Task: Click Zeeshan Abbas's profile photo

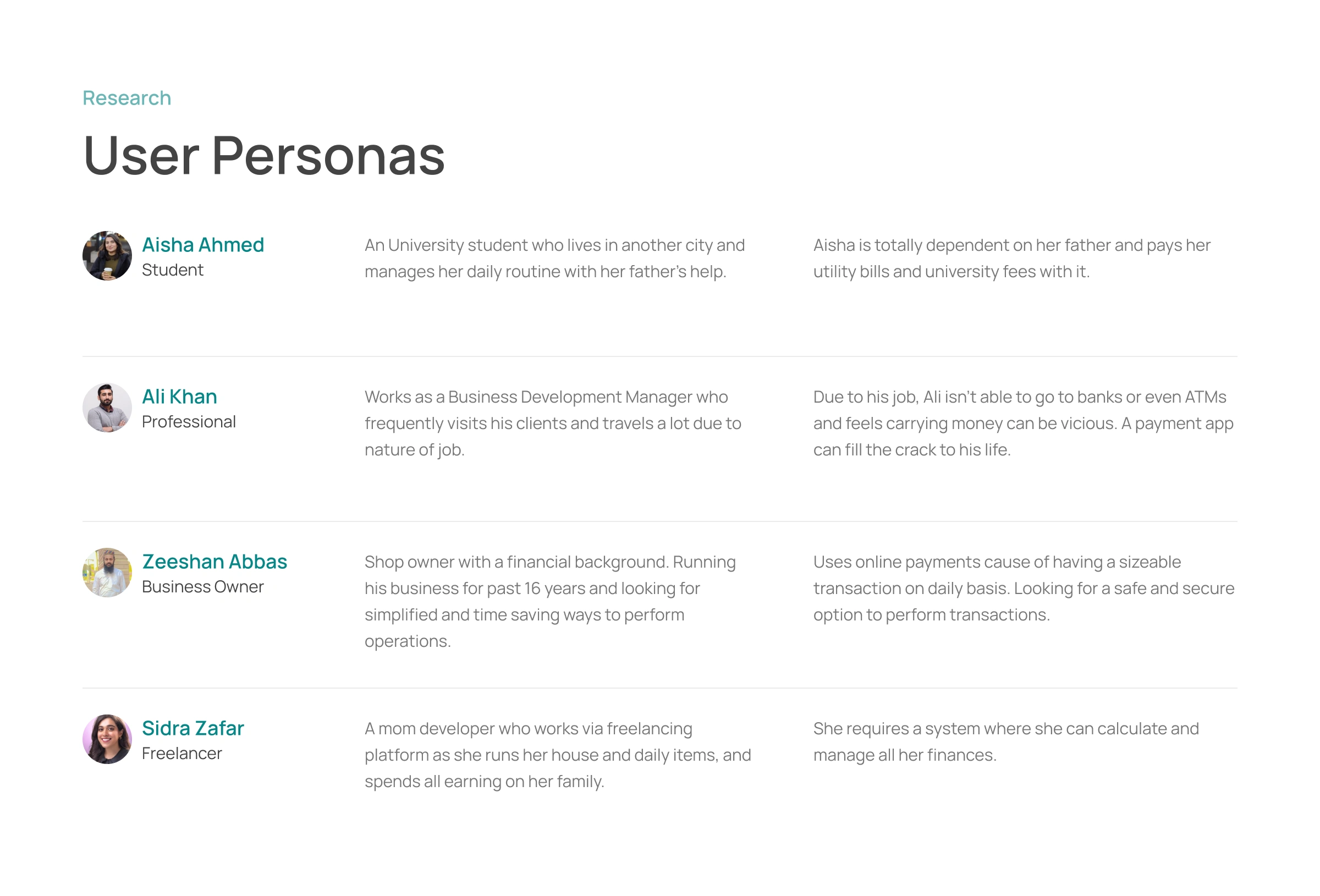Action: coord(107,572)
